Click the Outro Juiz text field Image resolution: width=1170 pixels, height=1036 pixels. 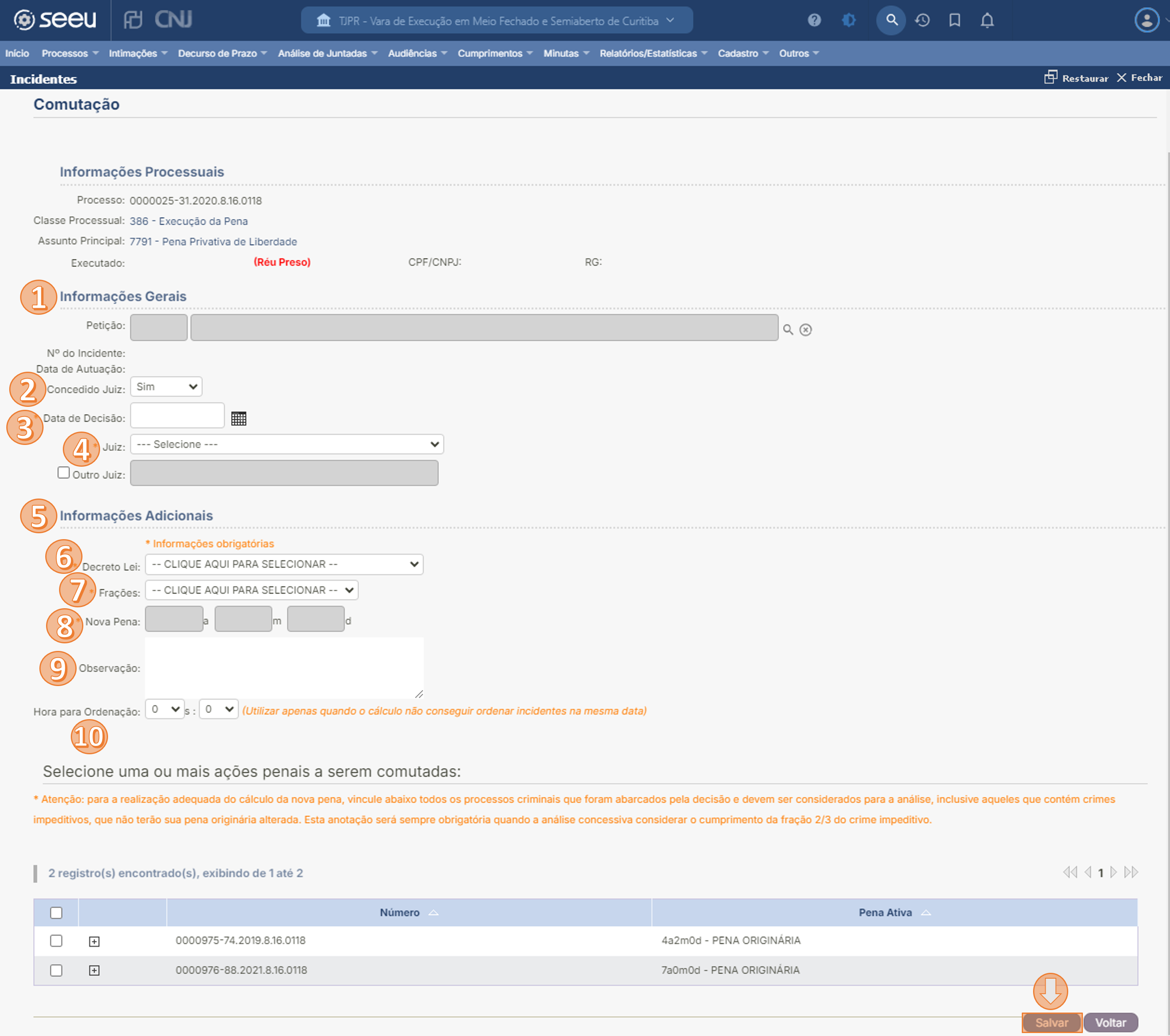tap(284, 473)
